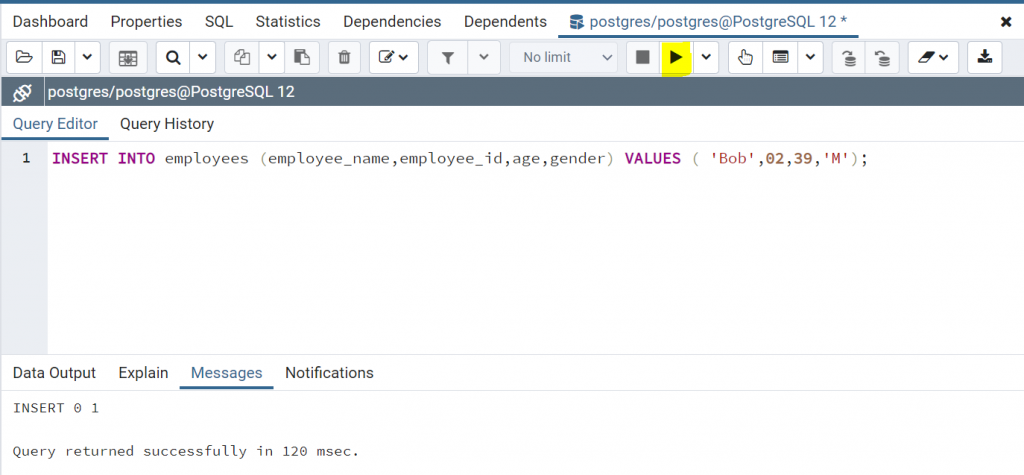1024x475 pixels.
Task: Select the Messages tab
Action: point(227,373)
